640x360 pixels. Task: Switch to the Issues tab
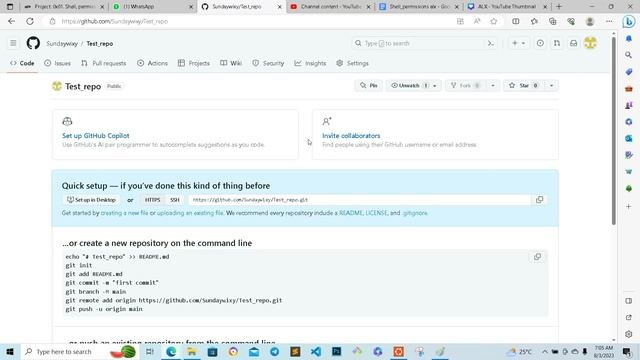(58, 63)
